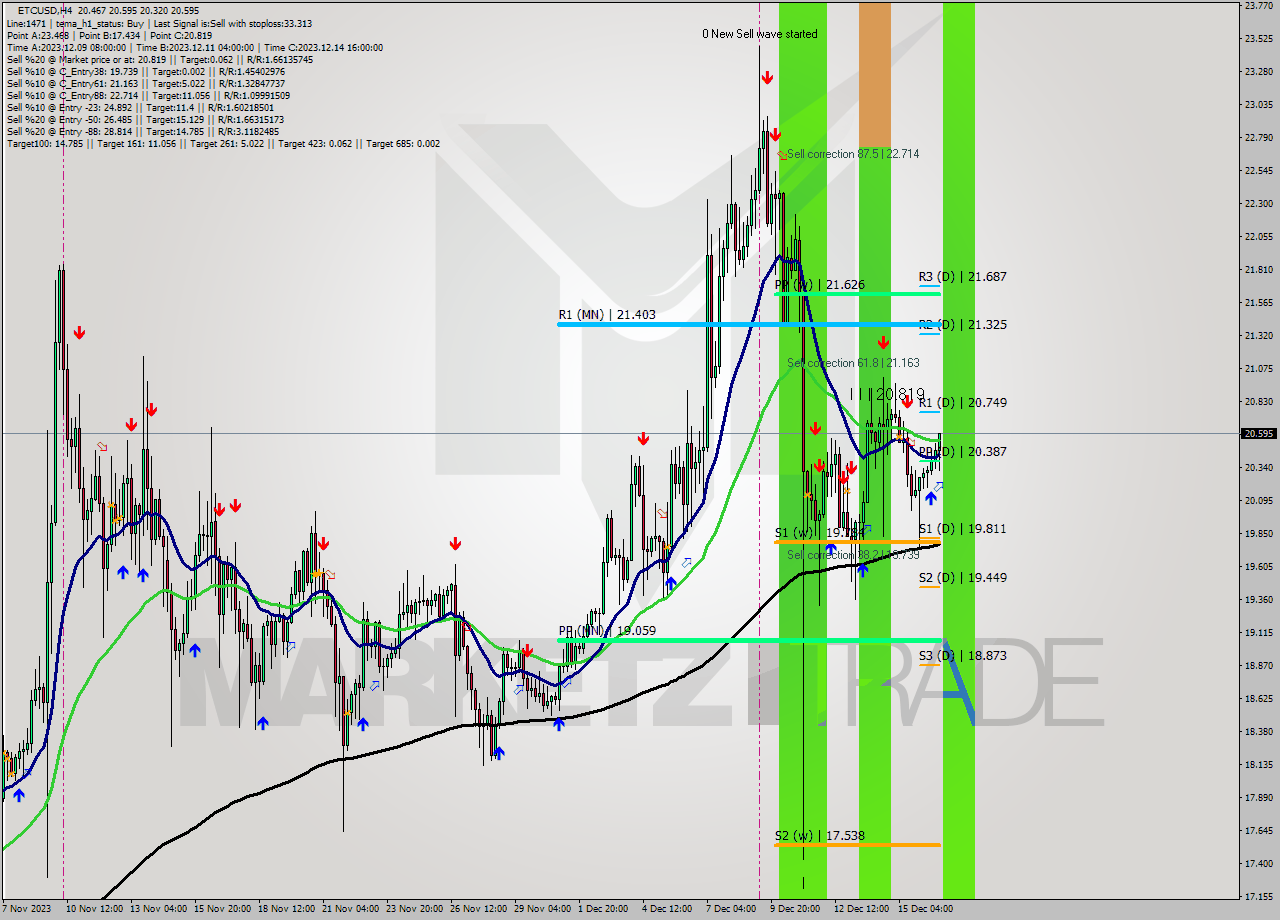Click the 22.300 price axis value
Viewport: 1280px width, 920px height.
point(1258,203)
